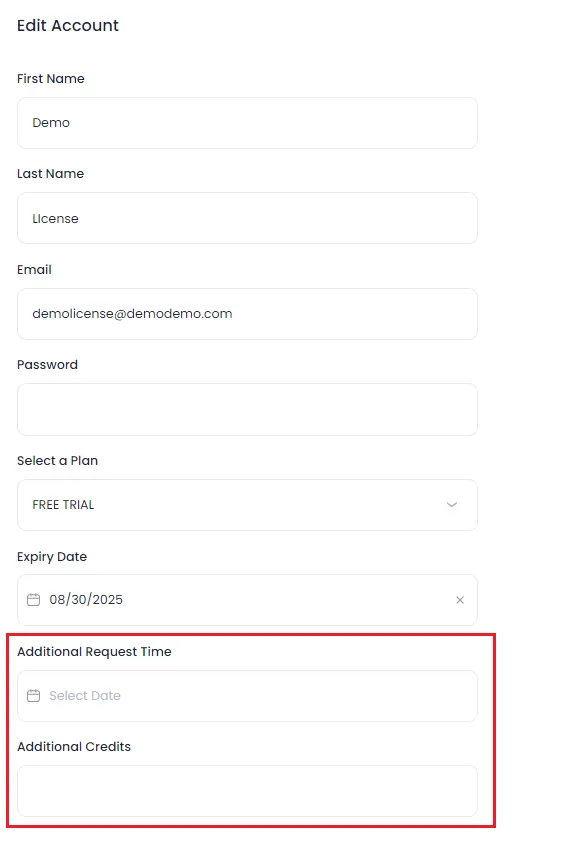Click the Edit Account heading
Image resolution: width=561 pixels, height=845 pixels.
tap(68, 25)
